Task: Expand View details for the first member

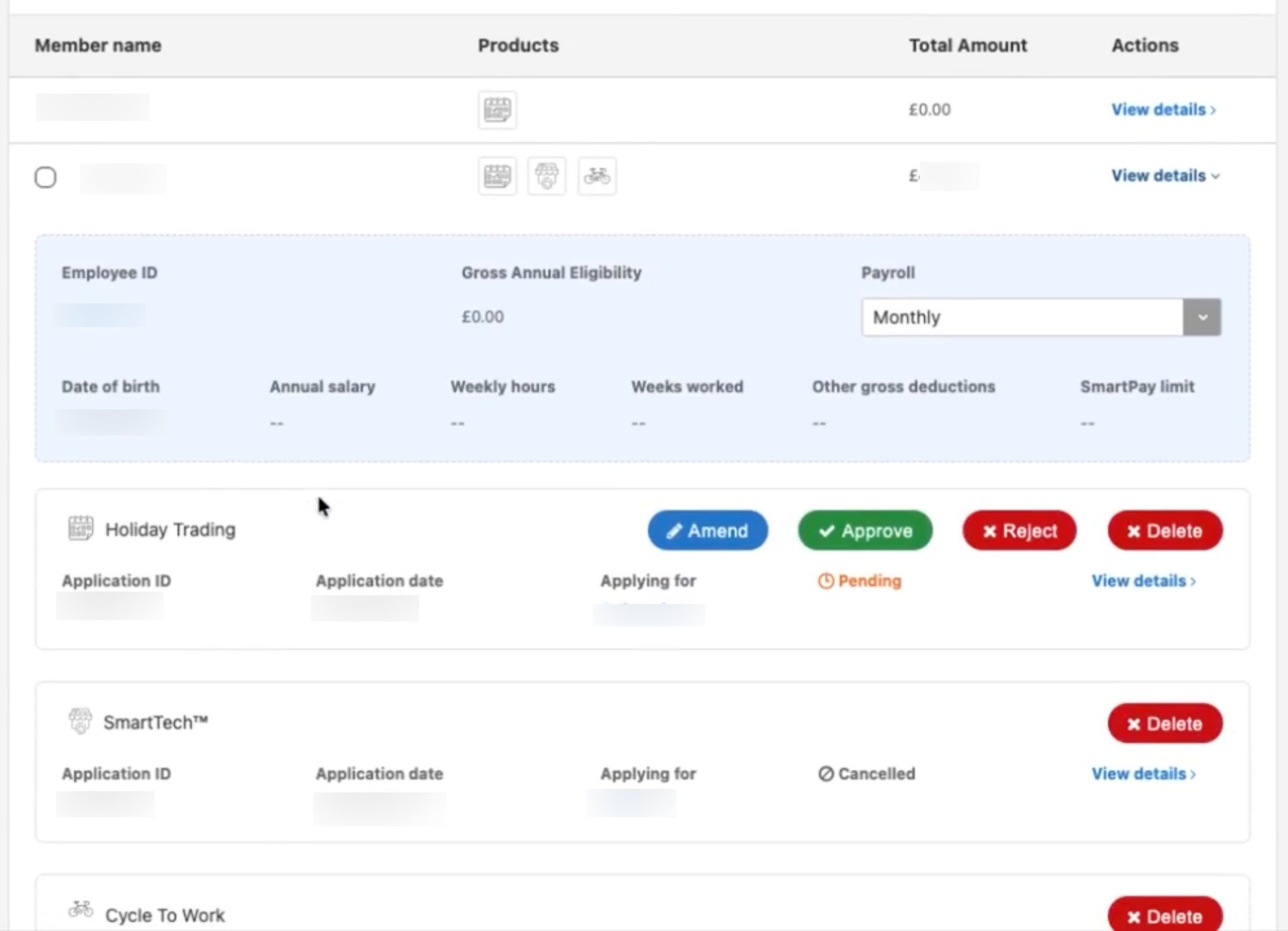Action: [1163, 110]
